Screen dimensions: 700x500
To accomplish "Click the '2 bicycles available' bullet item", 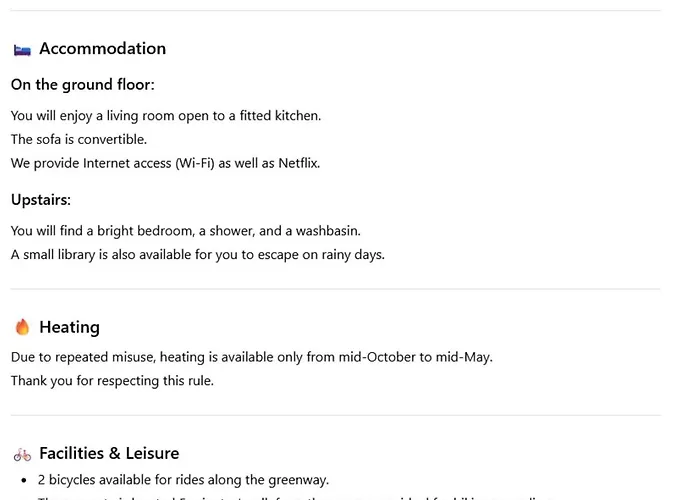I will [183, 480].
